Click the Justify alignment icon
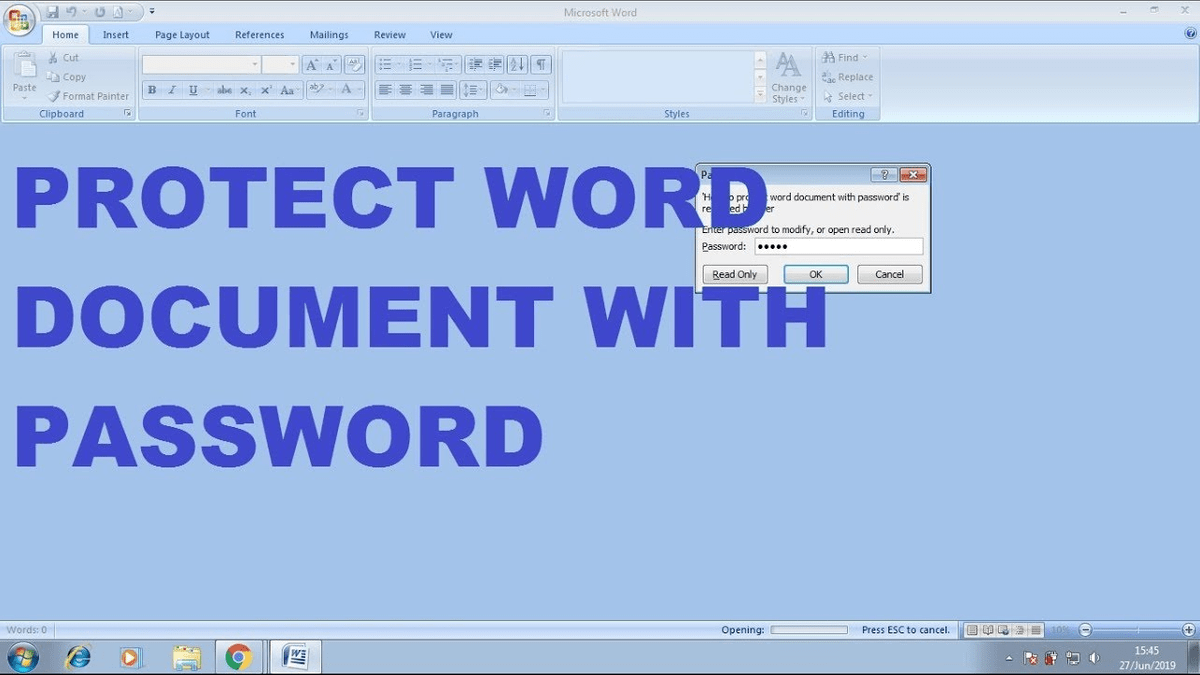Screen dimensions: 1200x675 pos(447,90)
